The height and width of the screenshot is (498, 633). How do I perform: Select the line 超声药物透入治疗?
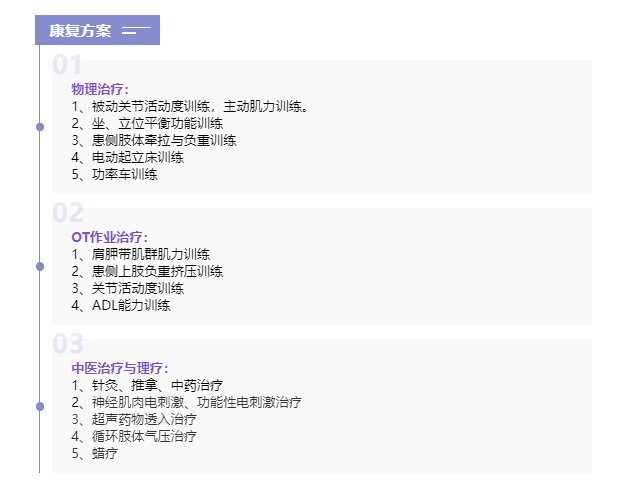pos(134,419)
